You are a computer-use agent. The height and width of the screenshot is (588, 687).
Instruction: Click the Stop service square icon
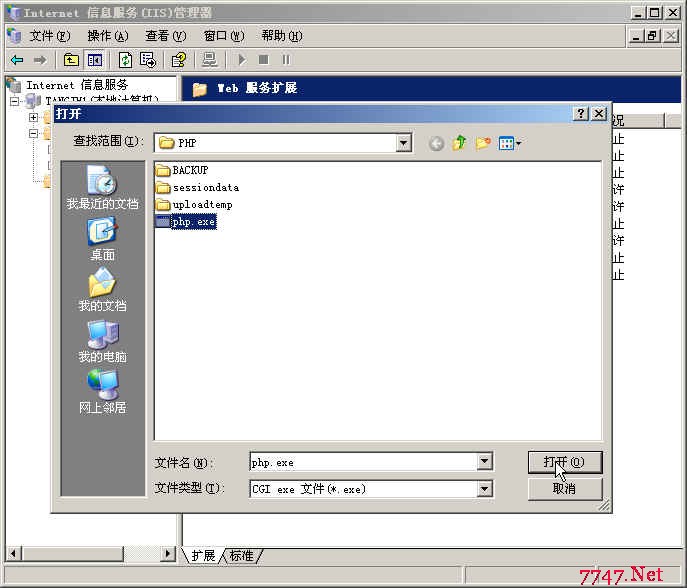pyautogui.click(x=263, y=60)
